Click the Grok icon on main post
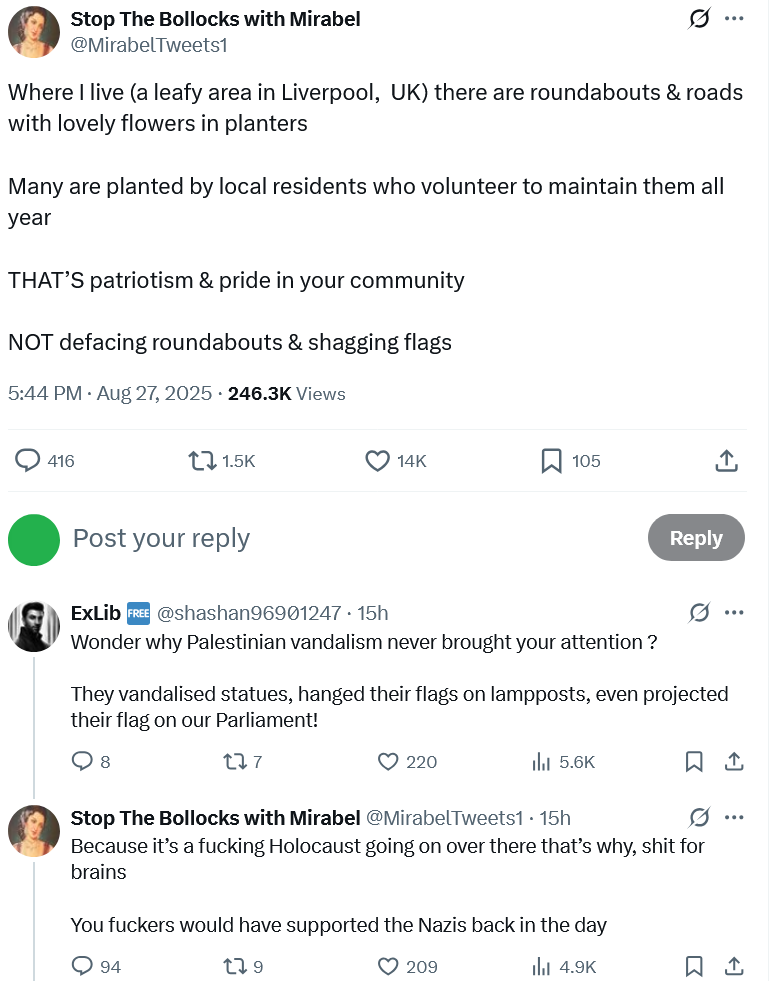This screenshot has height=981, width=773. pyautogui.click(x=699, y=19)
